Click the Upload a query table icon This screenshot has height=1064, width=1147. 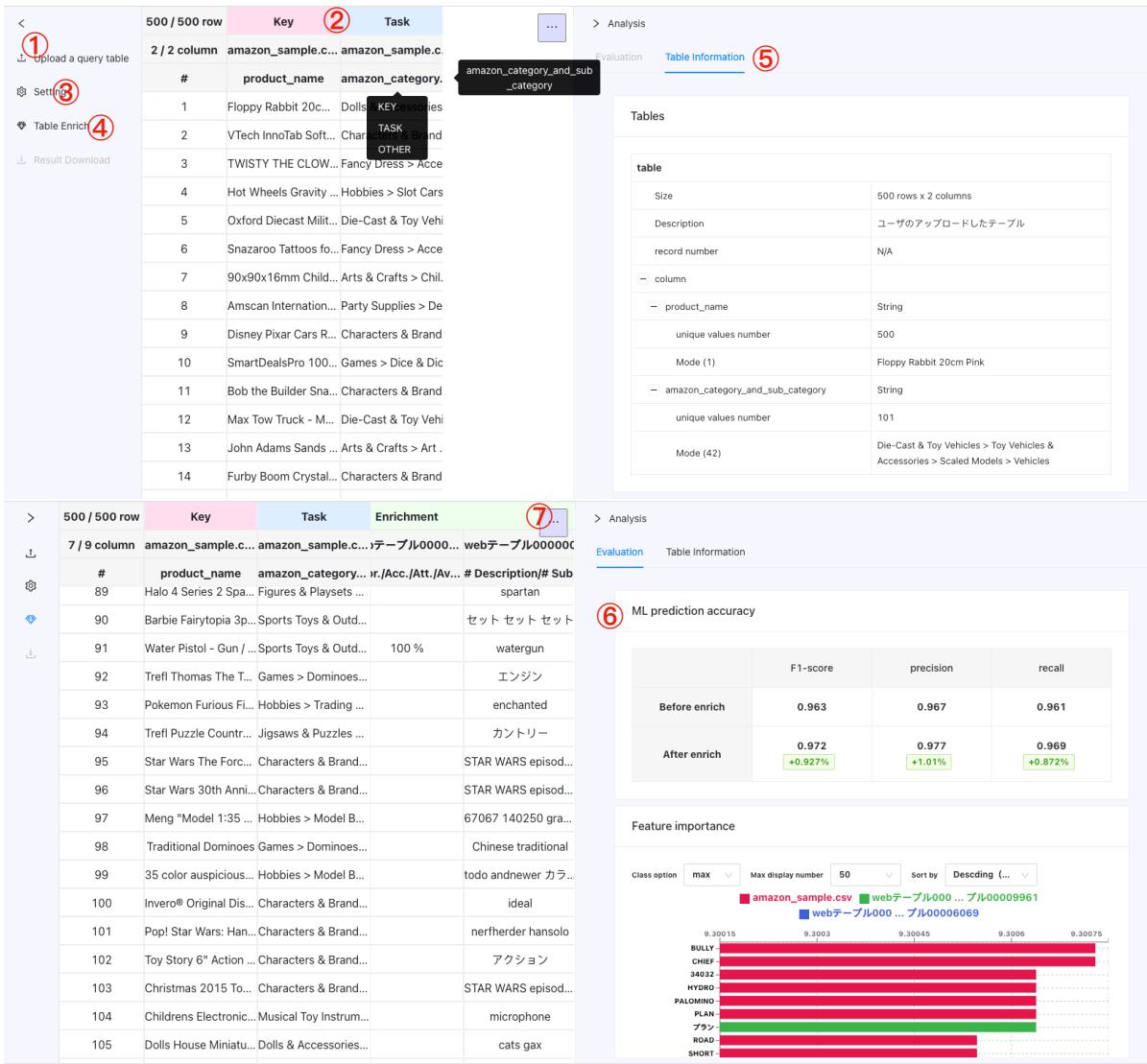pos(22,58)
